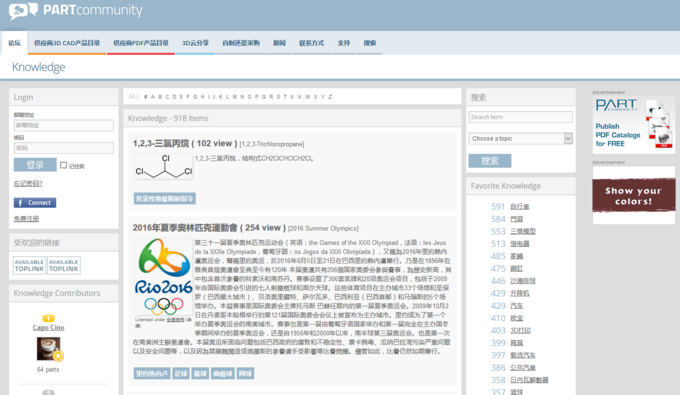Focus the password input field
Screen dimensions: 680x395
point(64,148)
